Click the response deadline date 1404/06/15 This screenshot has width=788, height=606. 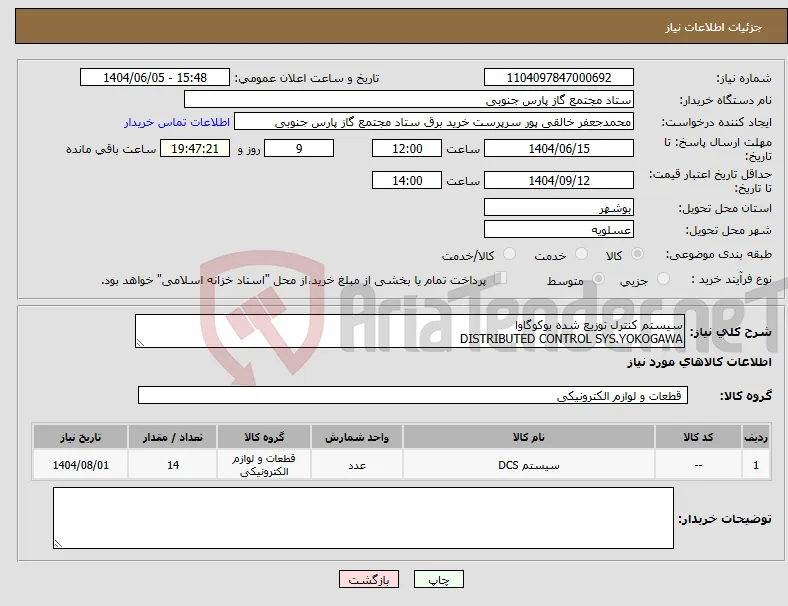[x=559, y=148]
